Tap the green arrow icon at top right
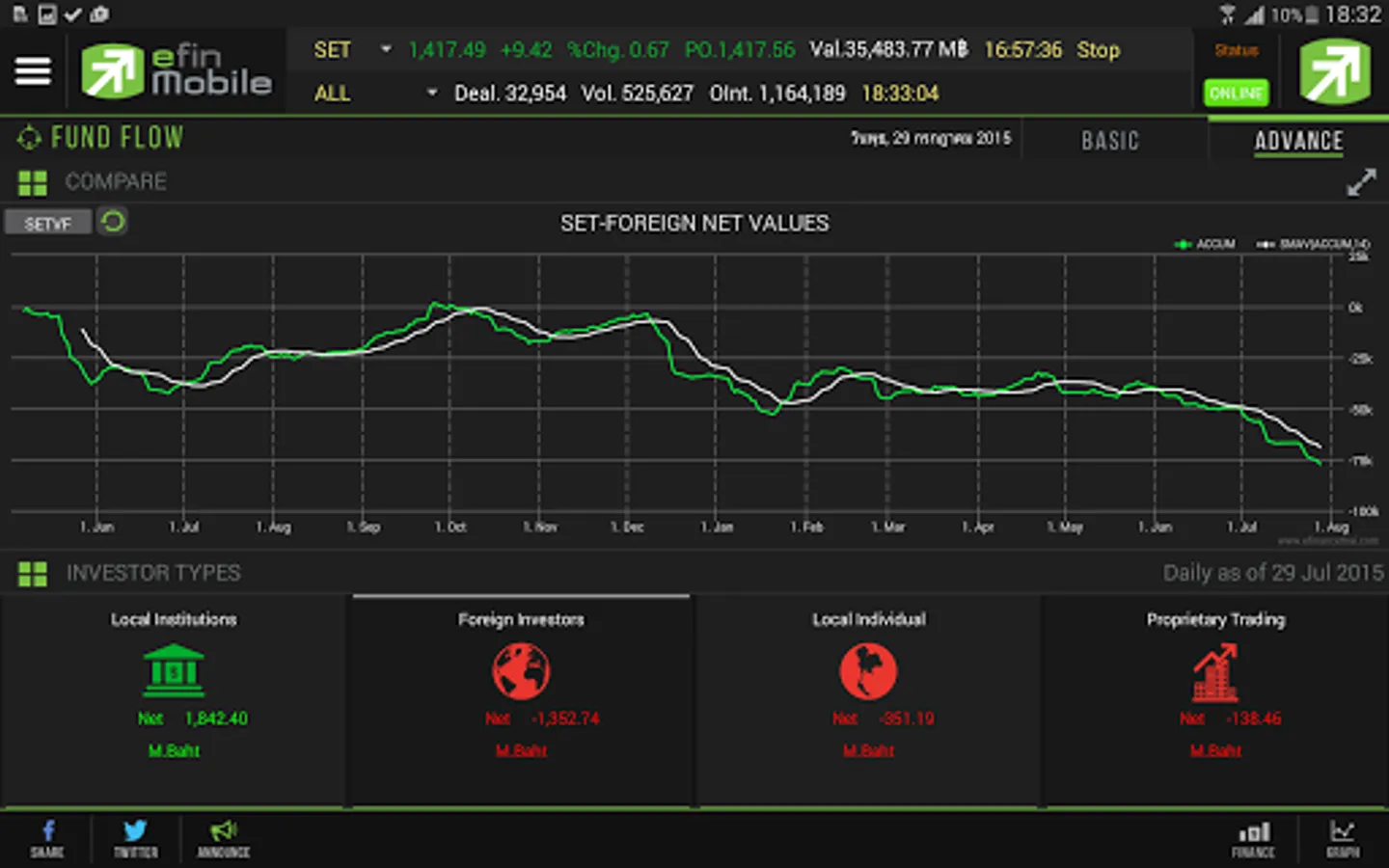This screenshot has height=868, width=1389. [1335, 70]
